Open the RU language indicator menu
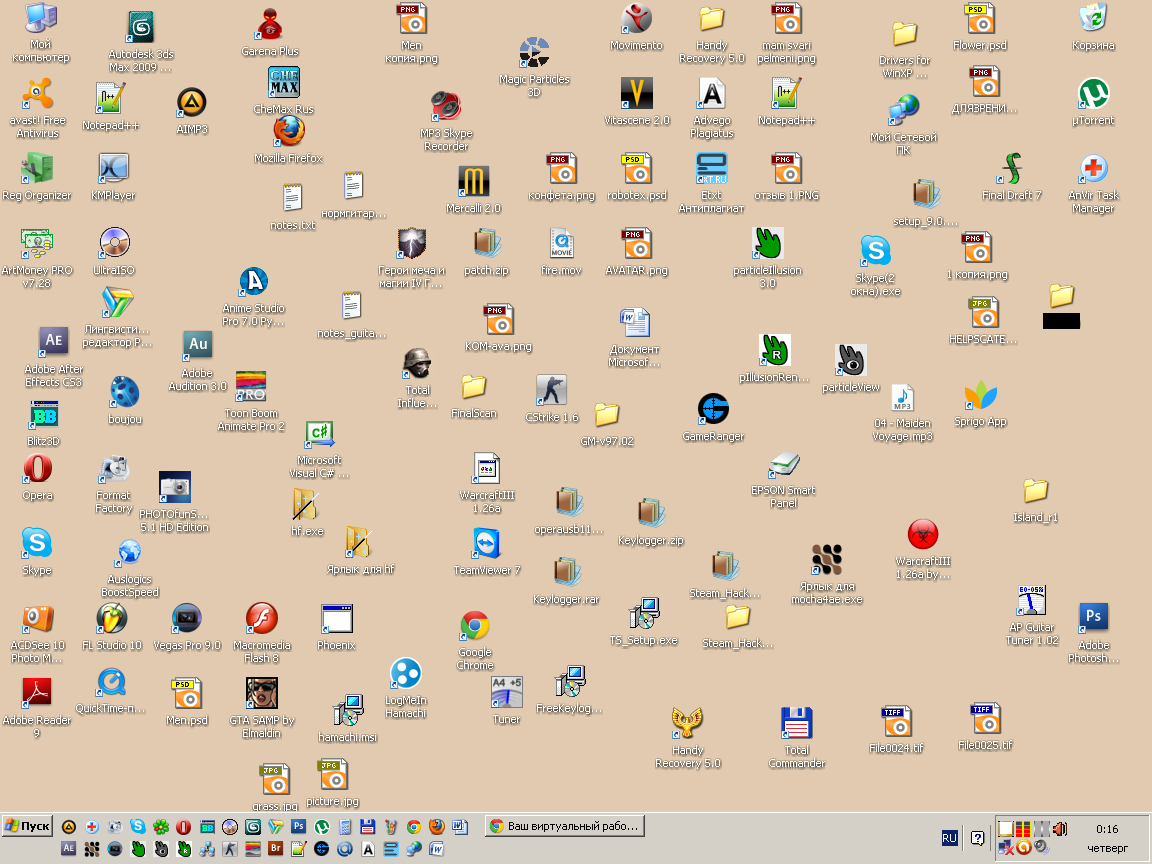This screenshot has height=864, width=1152. coord(949,837)
